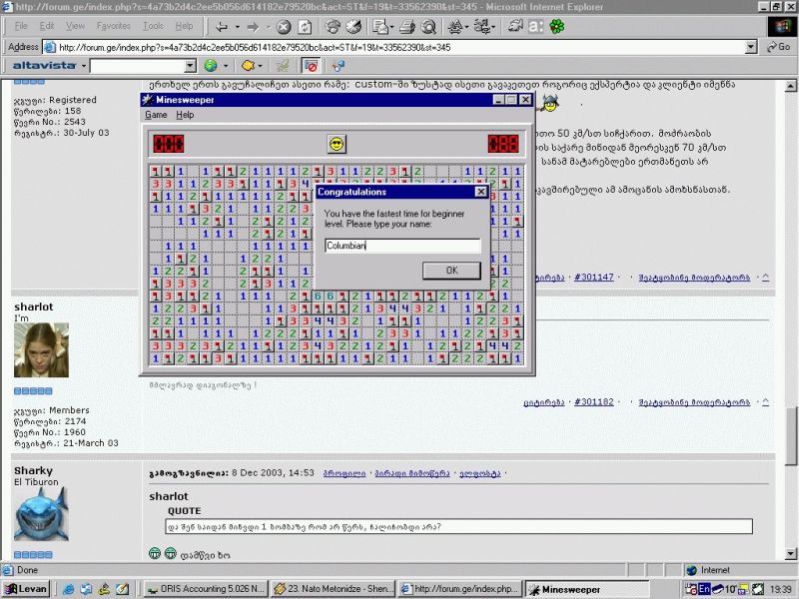Open Minesweeper Game menu
Viewport: 799px width, 599px height.
click(156, 115)
